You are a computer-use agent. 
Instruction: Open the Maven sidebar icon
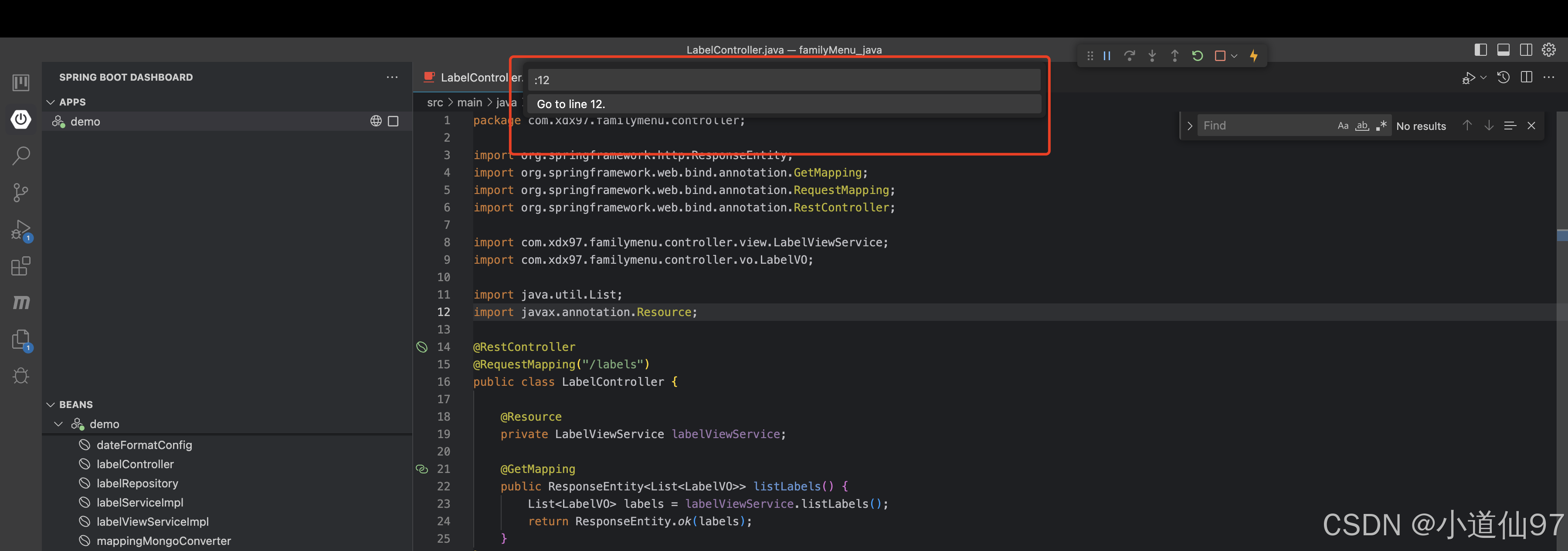(20, 302)
